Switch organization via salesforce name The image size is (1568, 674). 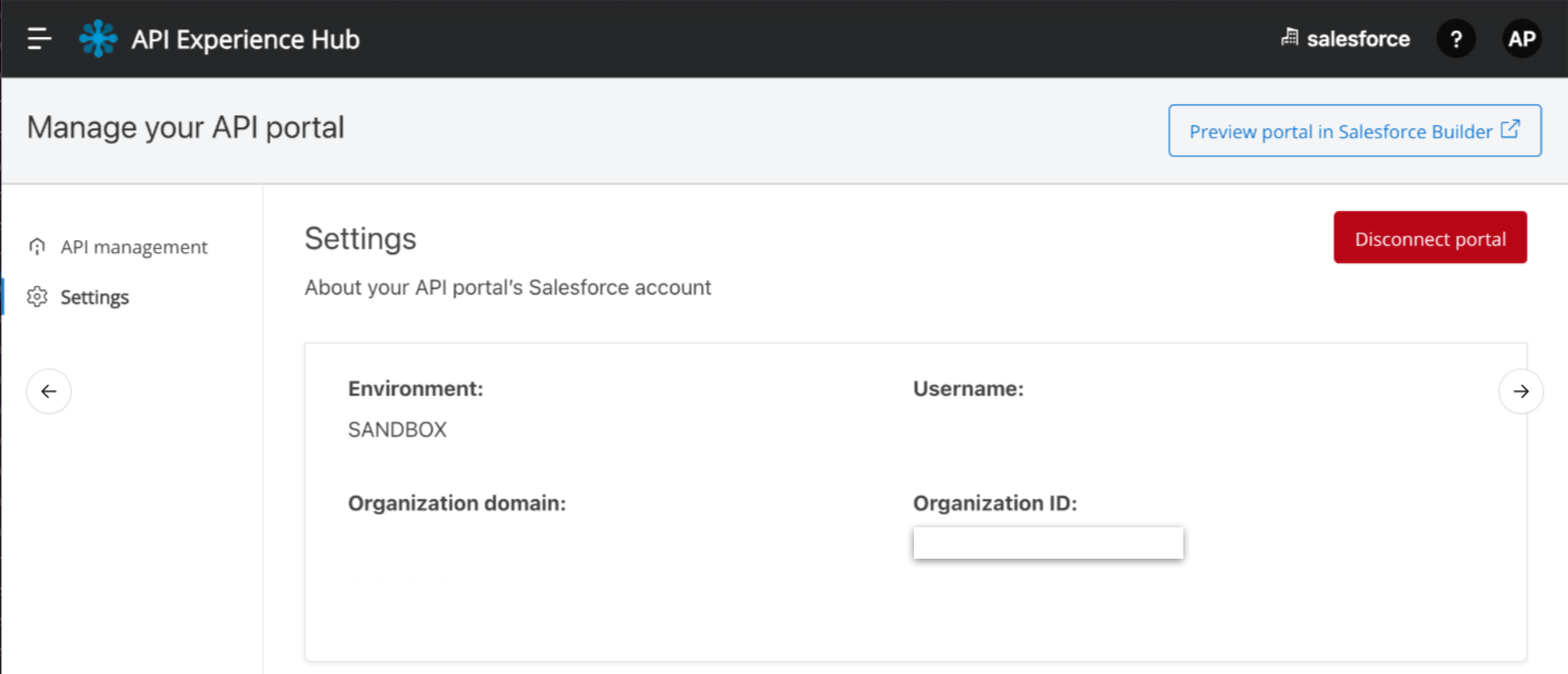coord(1358,39)
